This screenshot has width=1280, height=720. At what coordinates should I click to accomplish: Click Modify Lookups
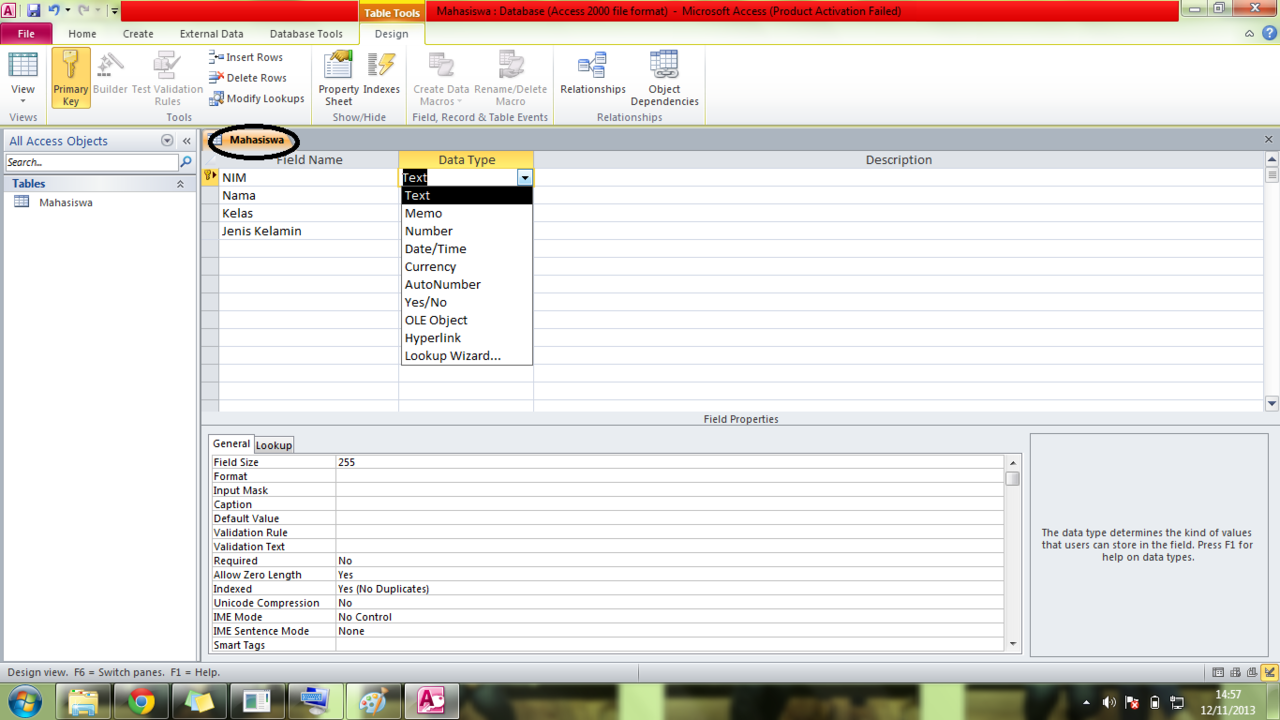[x=257, y=98]
